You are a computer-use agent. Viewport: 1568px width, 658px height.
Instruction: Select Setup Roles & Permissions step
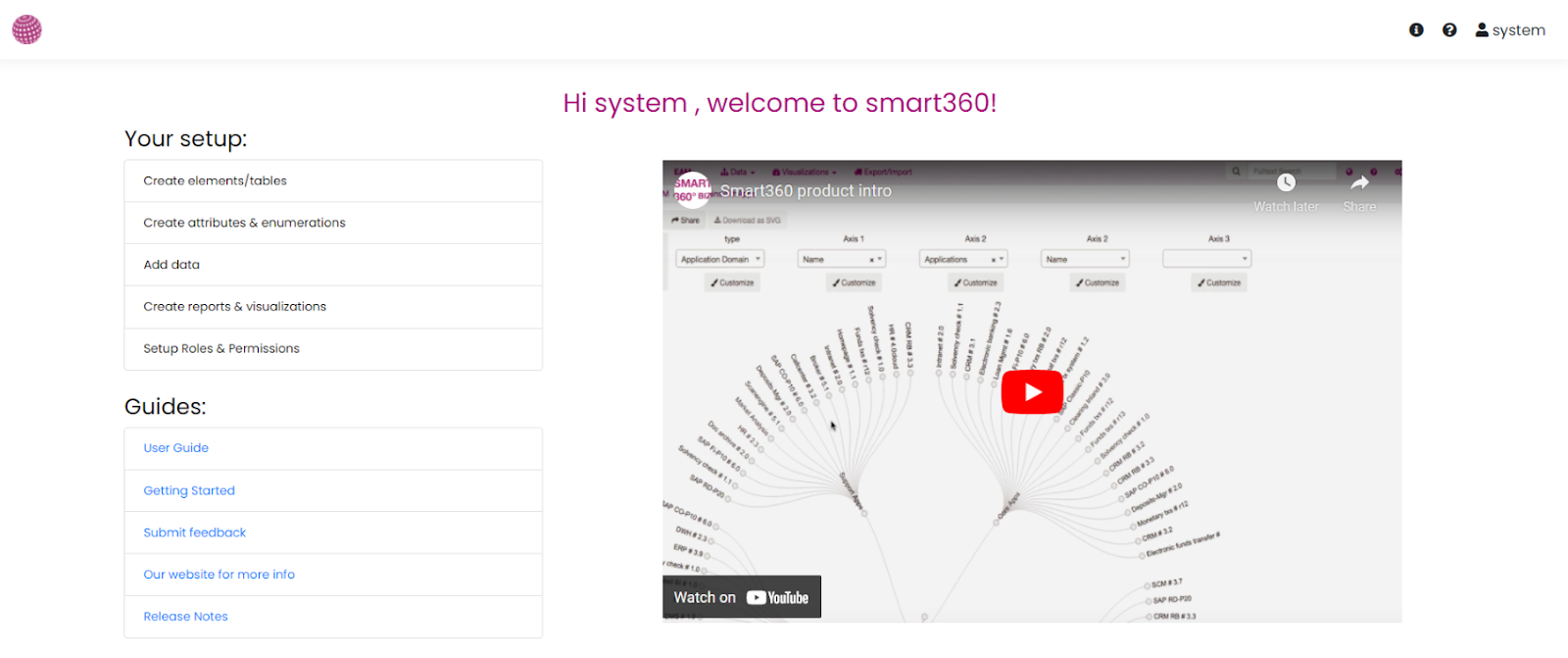pos(333,349)
